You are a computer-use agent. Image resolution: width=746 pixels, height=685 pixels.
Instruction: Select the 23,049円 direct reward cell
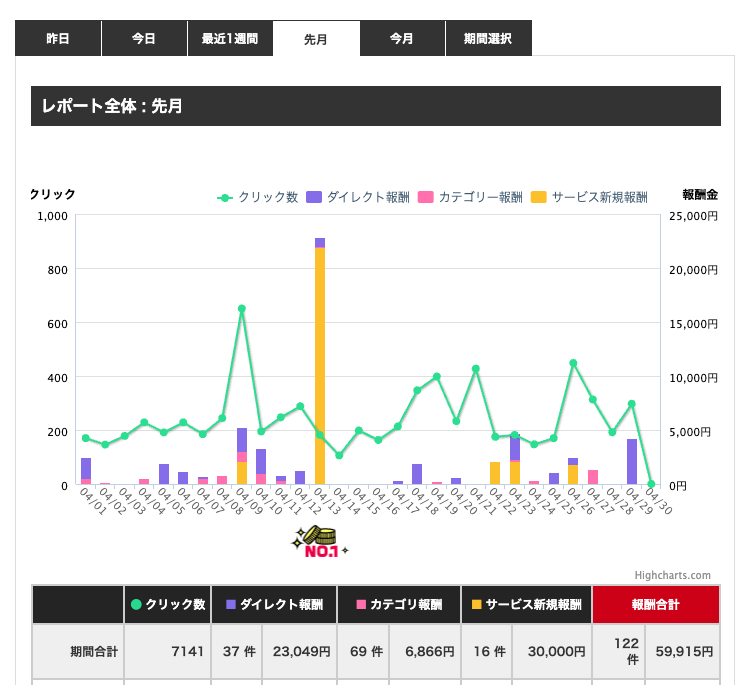click(x=299, y=651)
